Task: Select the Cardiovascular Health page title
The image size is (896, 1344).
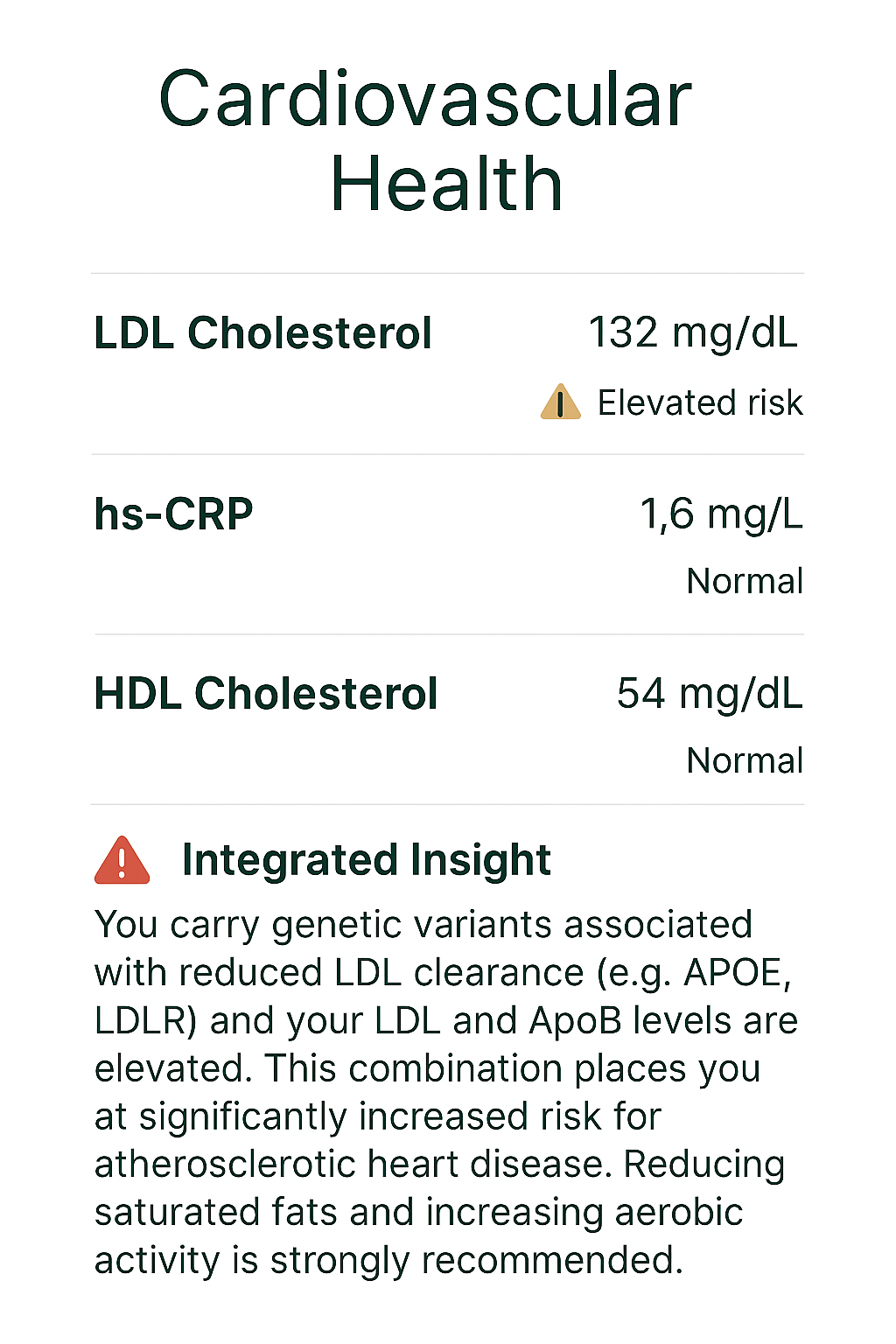Action: [425, 141]
